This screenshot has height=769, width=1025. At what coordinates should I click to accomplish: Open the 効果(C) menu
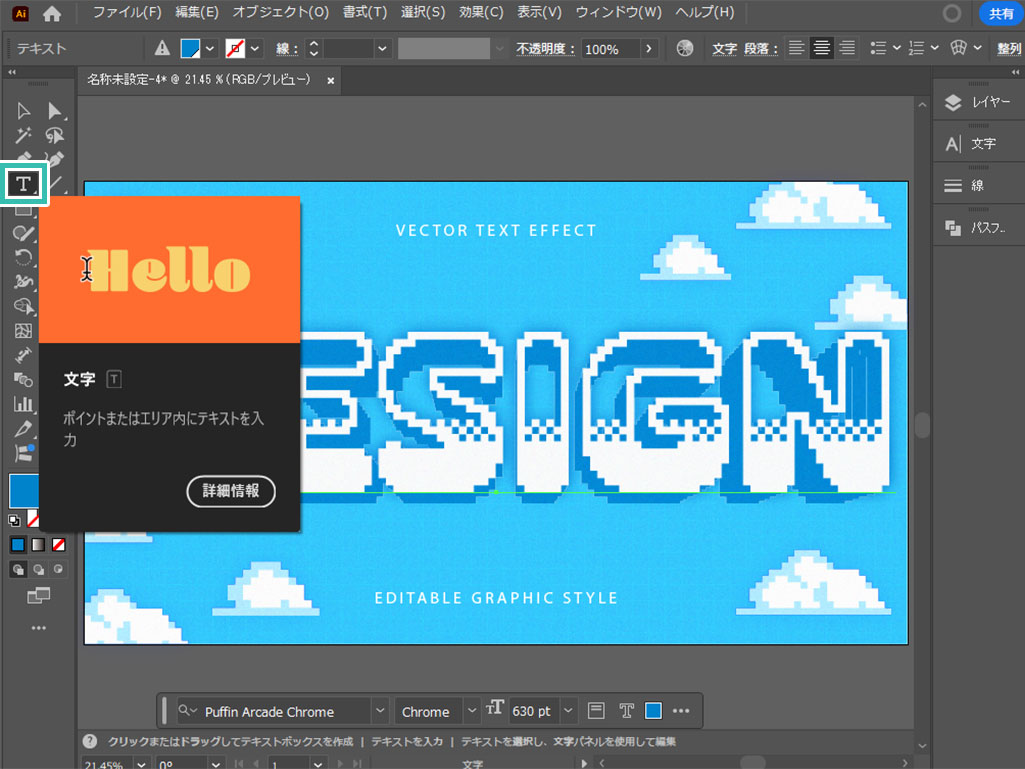481,13
